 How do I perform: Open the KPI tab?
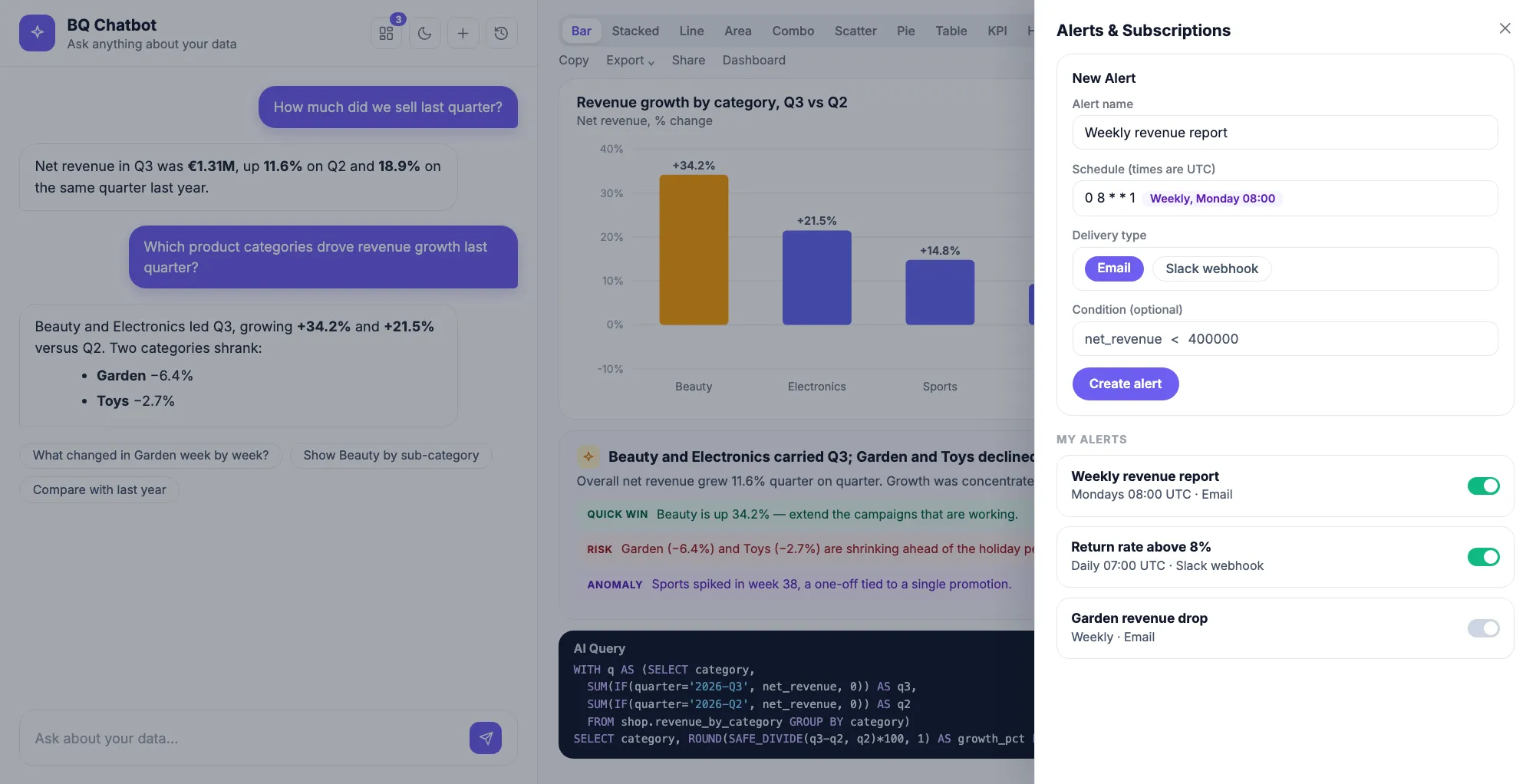[997, 31]
